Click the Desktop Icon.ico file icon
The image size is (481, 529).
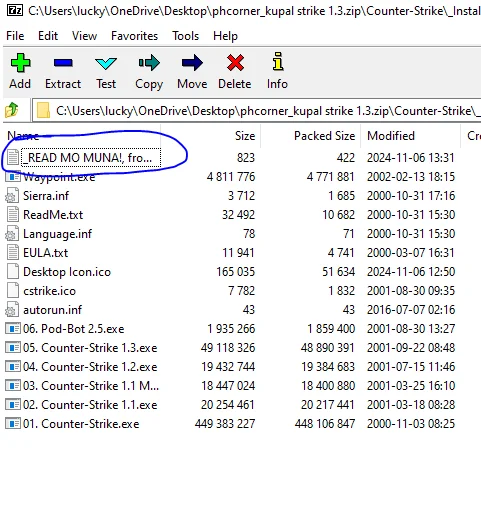click(13, 272)
